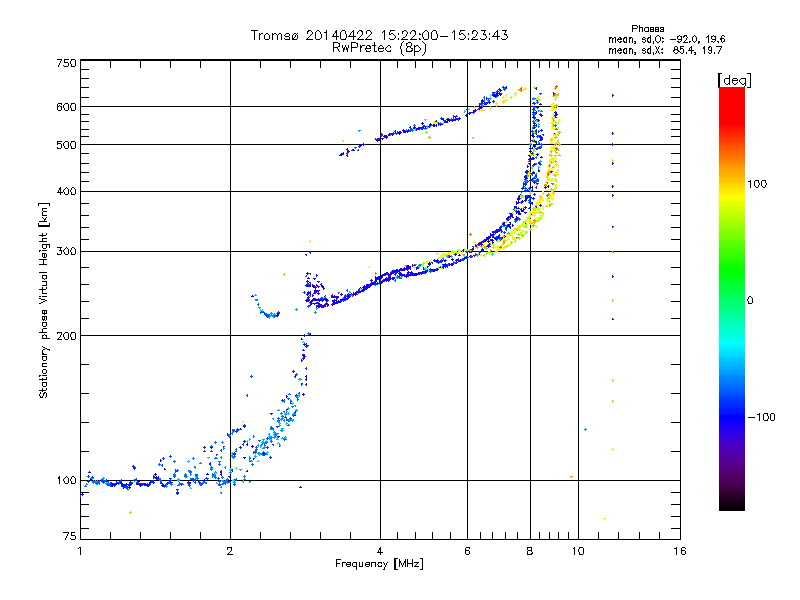Click the x-axis tick label '6'
This screenshot has width=800, height=600.
[467, 551]
